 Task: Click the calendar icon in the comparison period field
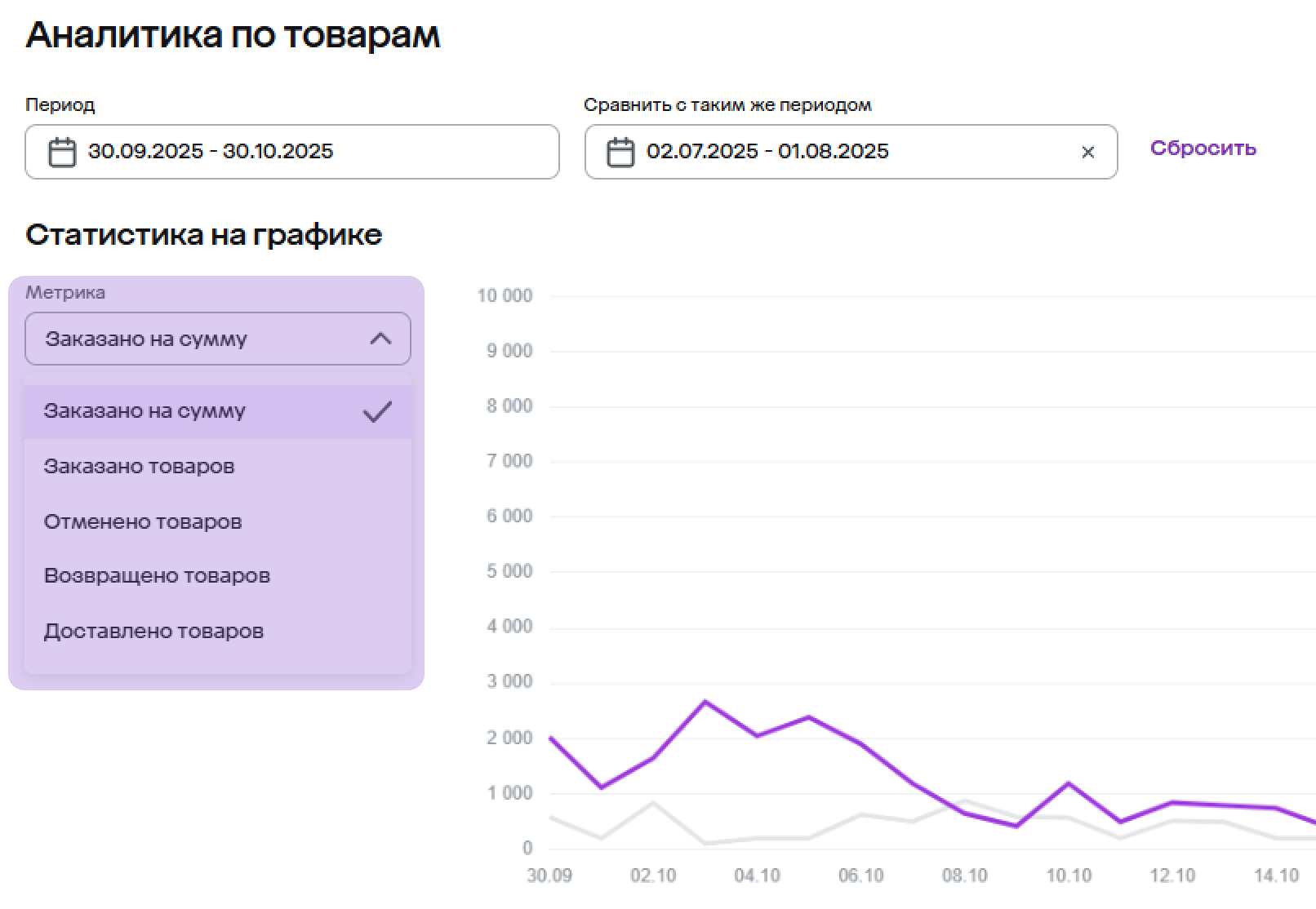click(x=620, y=153)
